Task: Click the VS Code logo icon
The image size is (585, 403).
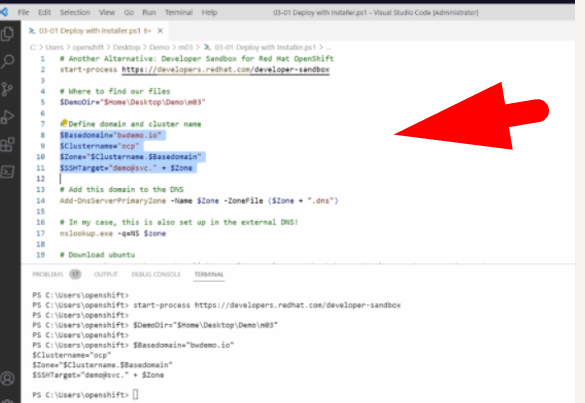Action: tap(4, 12)
